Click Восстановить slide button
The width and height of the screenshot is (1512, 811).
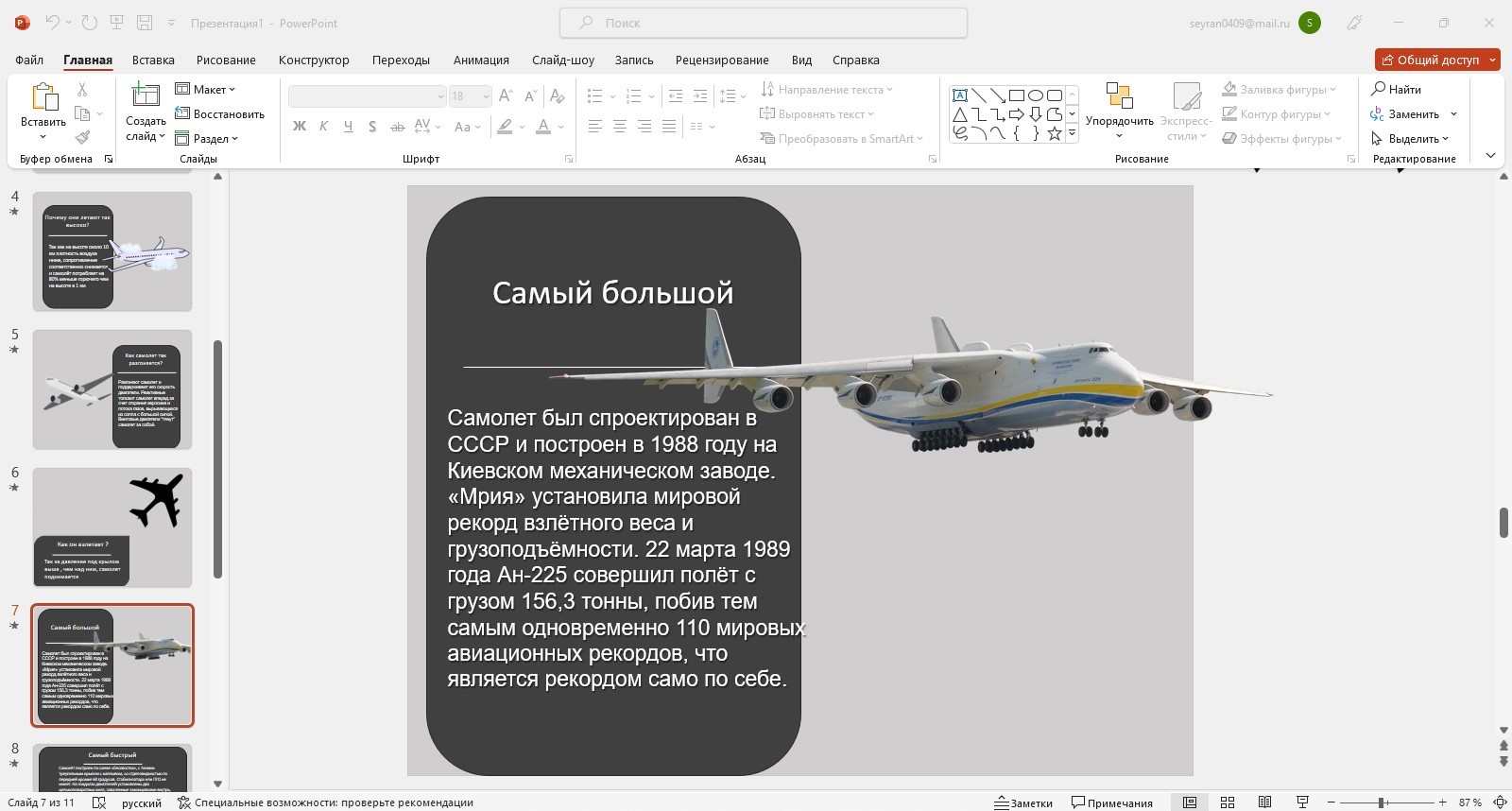click(219, 113)
